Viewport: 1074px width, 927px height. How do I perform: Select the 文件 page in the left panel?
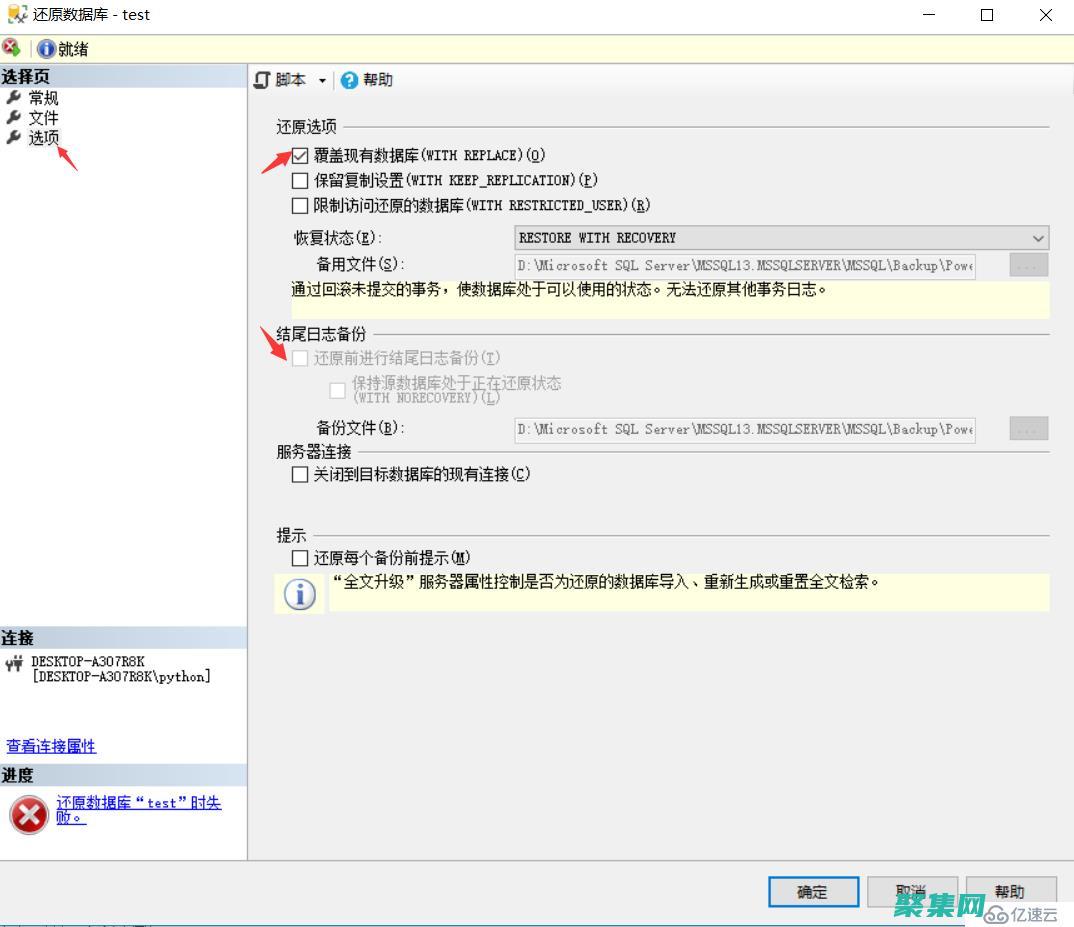[x=43, y=116]
